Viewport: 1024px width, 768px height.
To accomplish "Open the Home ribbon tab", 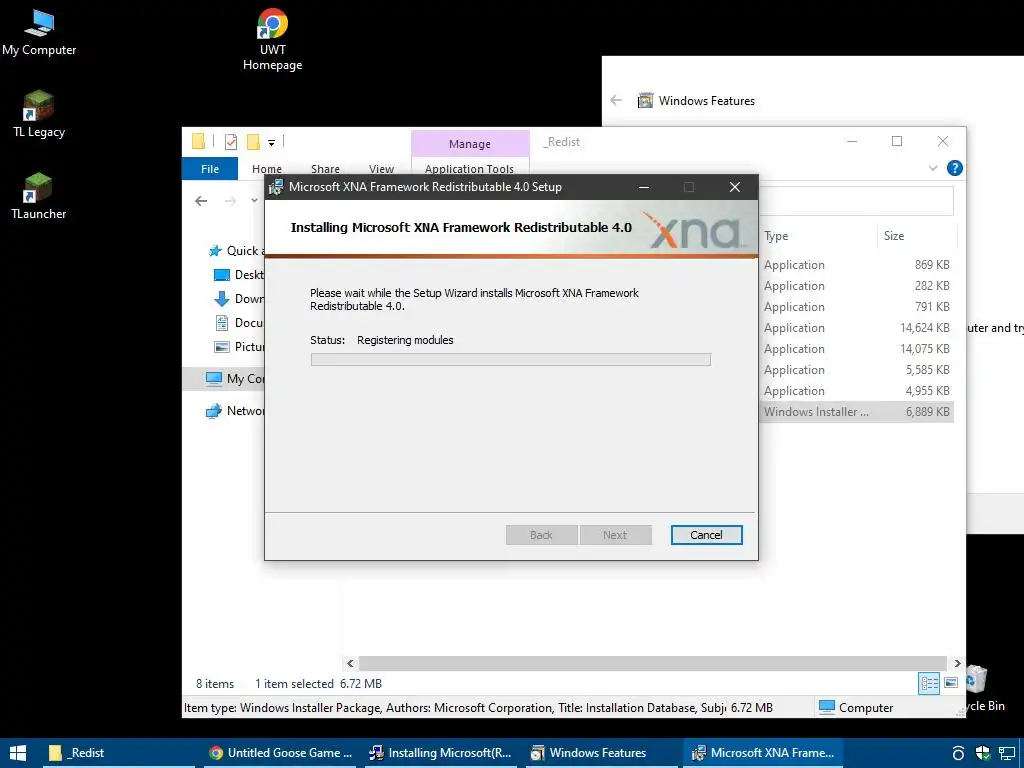I will [x=266, y=169].
